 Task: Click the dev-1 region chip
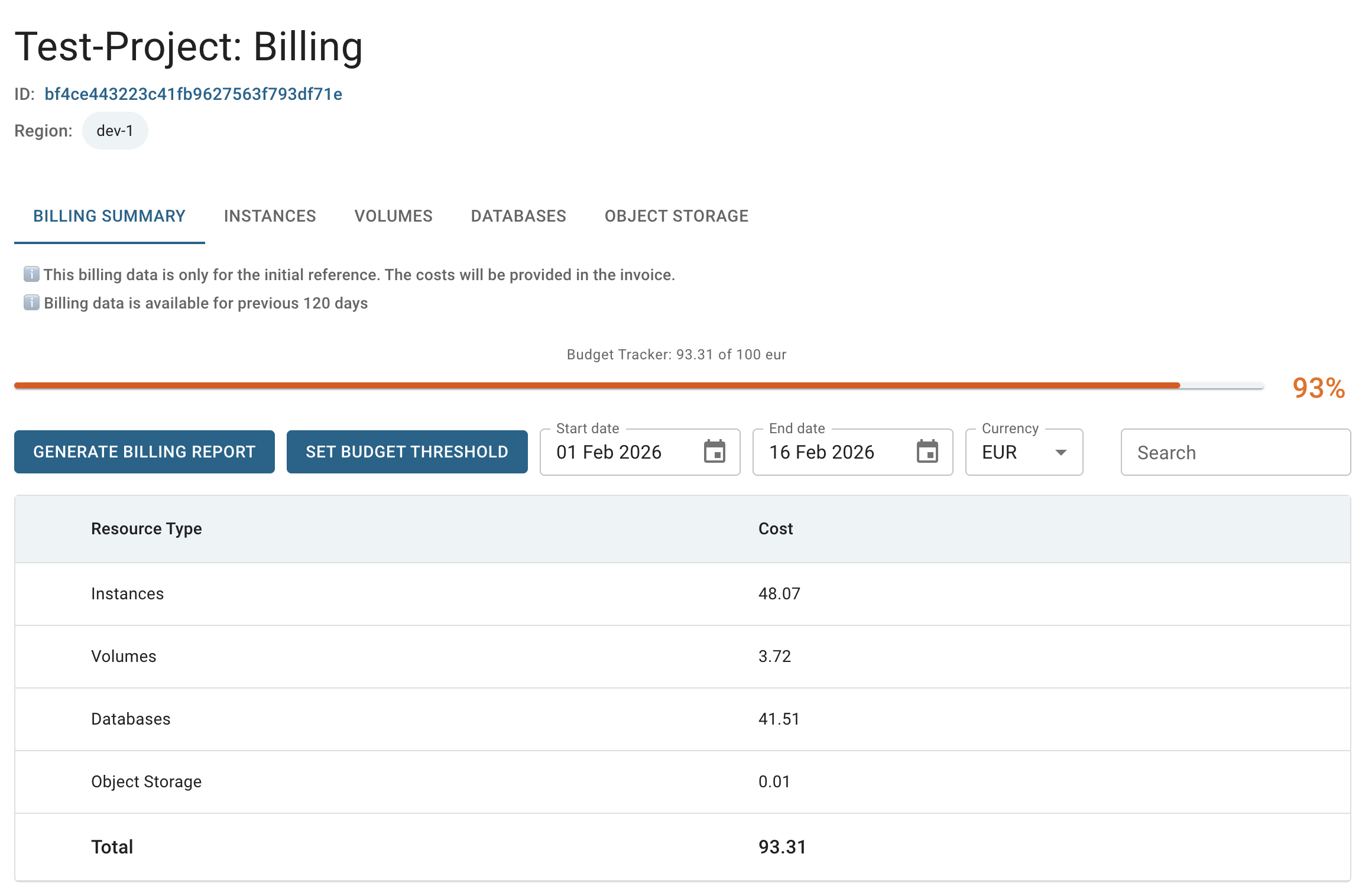tap(115, 131)
